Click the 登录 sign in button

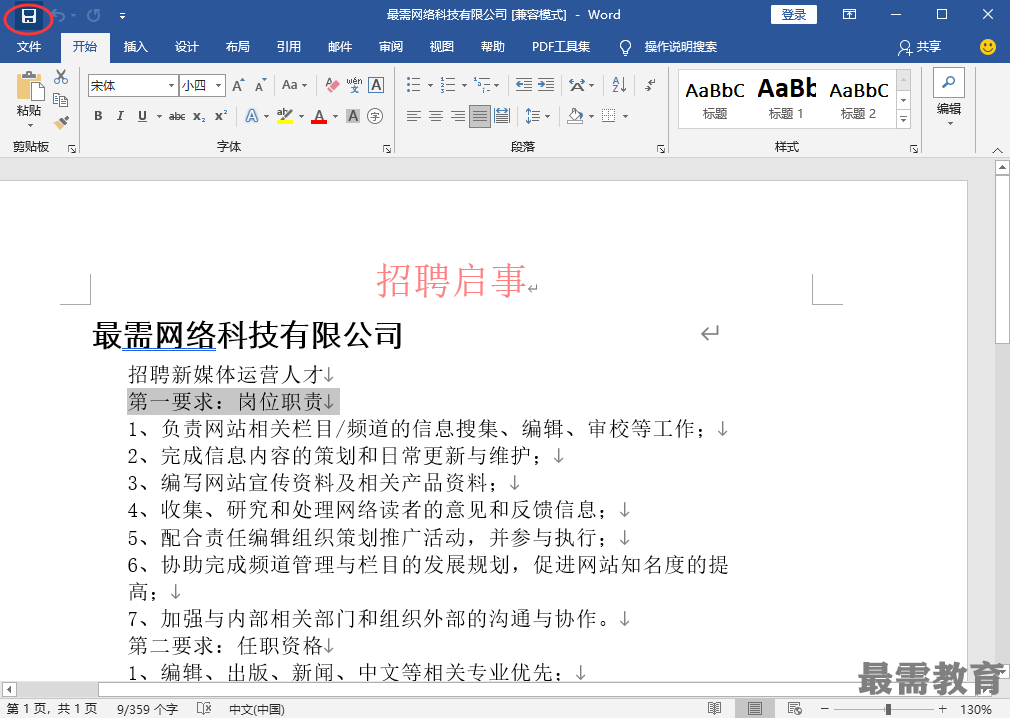coord(794,15)
